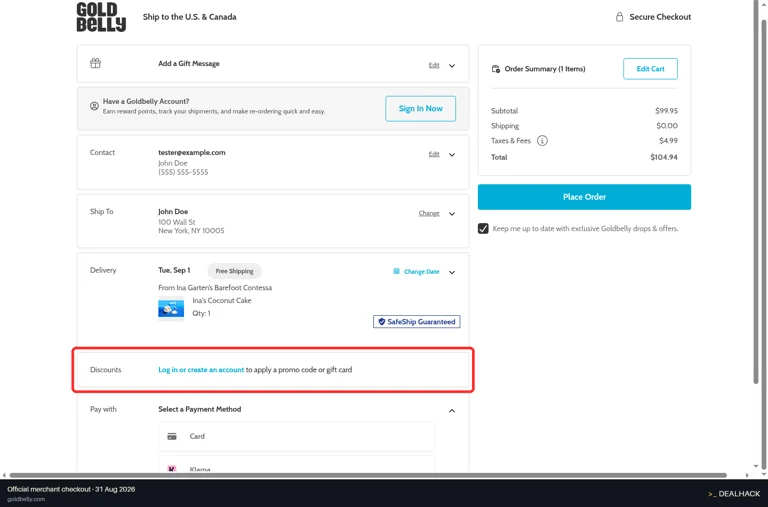The height and width of the screenshot is (507, 768).
Task: Click the account profile icon
Action: tap(94, 106)
